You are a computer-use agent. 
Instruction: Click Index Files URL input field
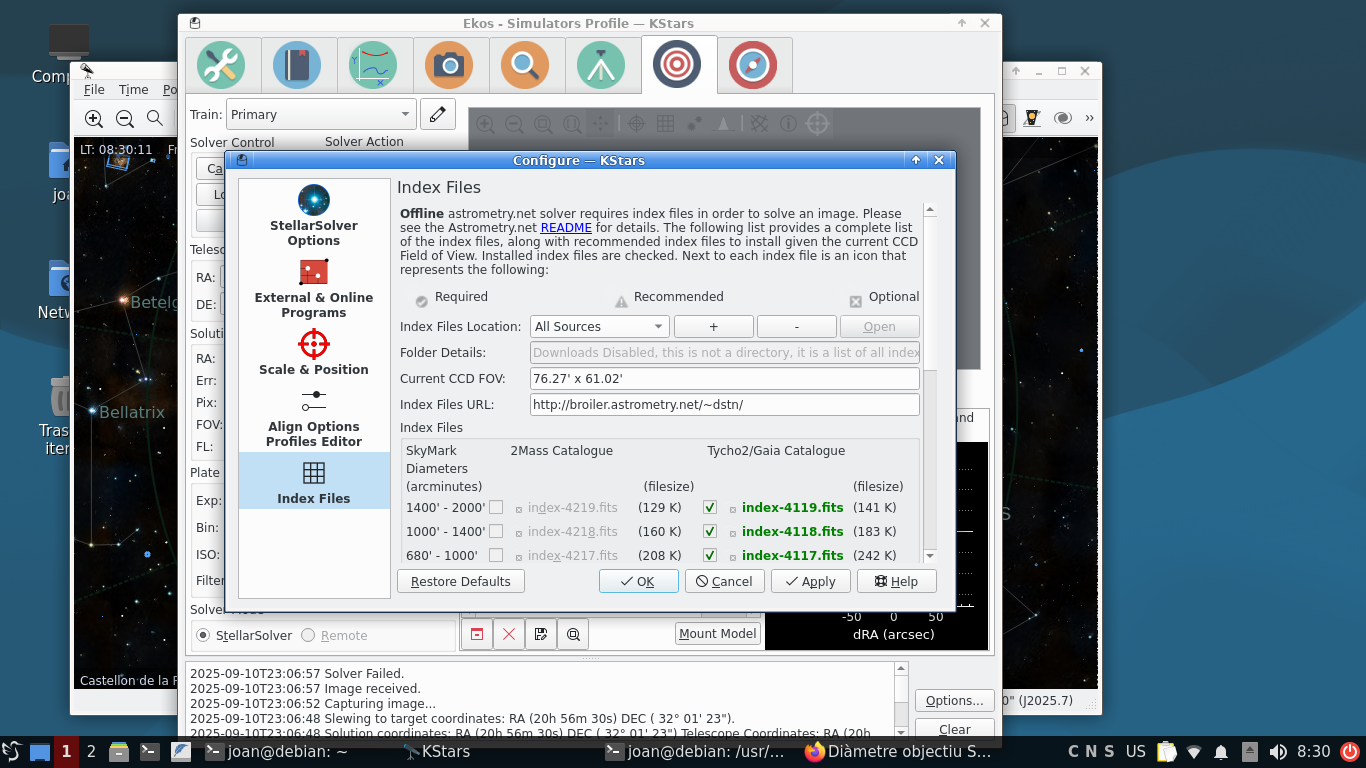724,404
